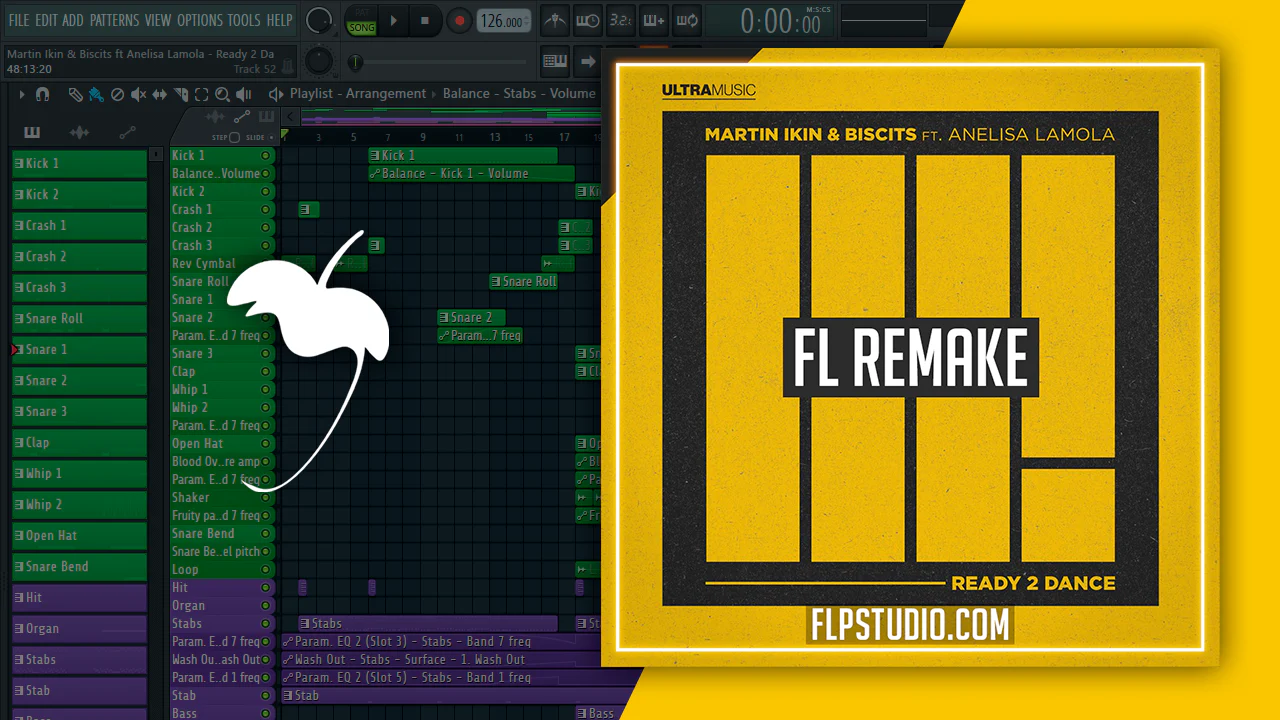Viewport: 1280px width, 720px height.
Task: Show automation clips in the picker panel
Action: tap(127, 133)
